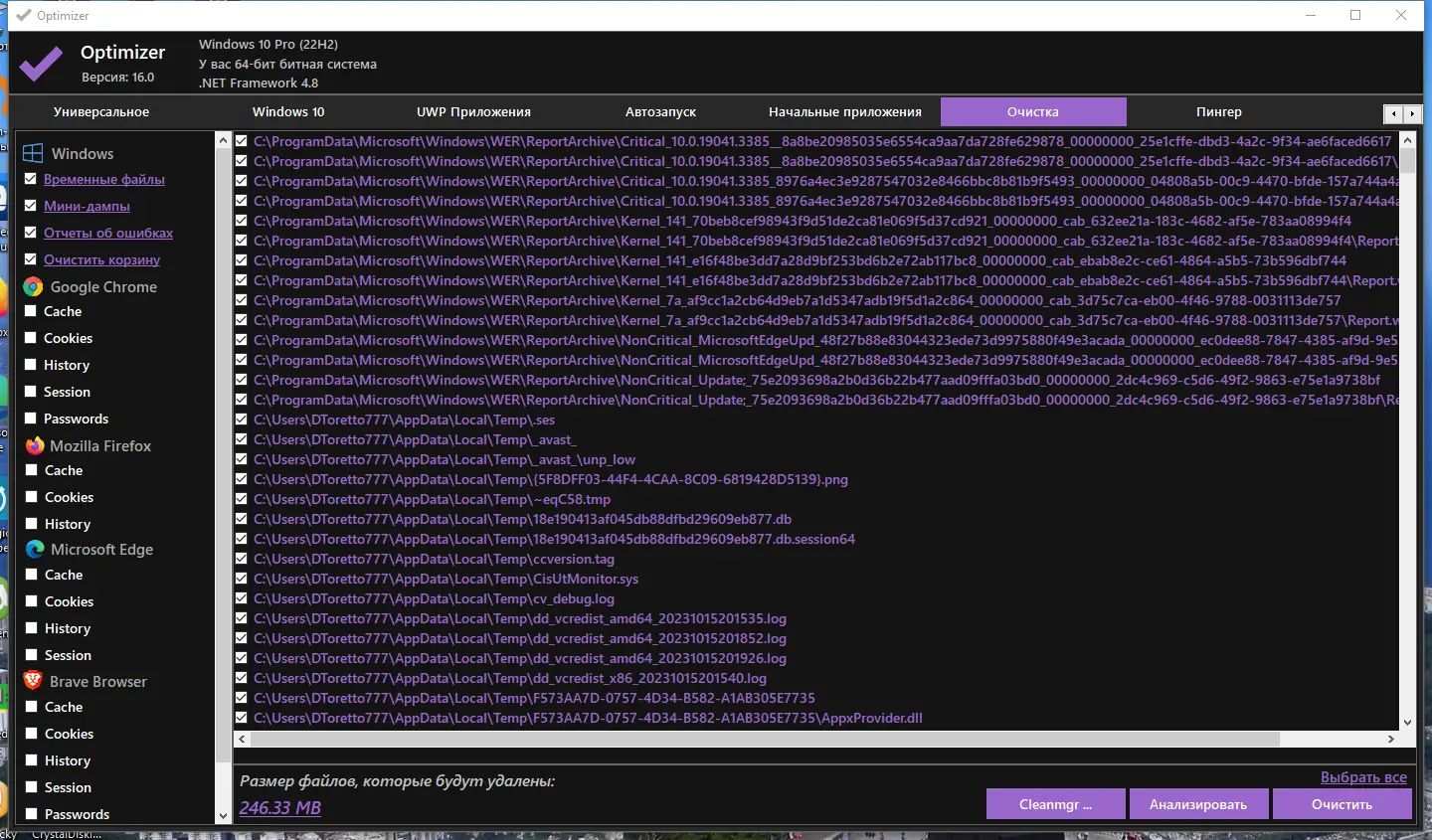Click the Выбрать все link

pyautogui.click(x=1363, y=777)
